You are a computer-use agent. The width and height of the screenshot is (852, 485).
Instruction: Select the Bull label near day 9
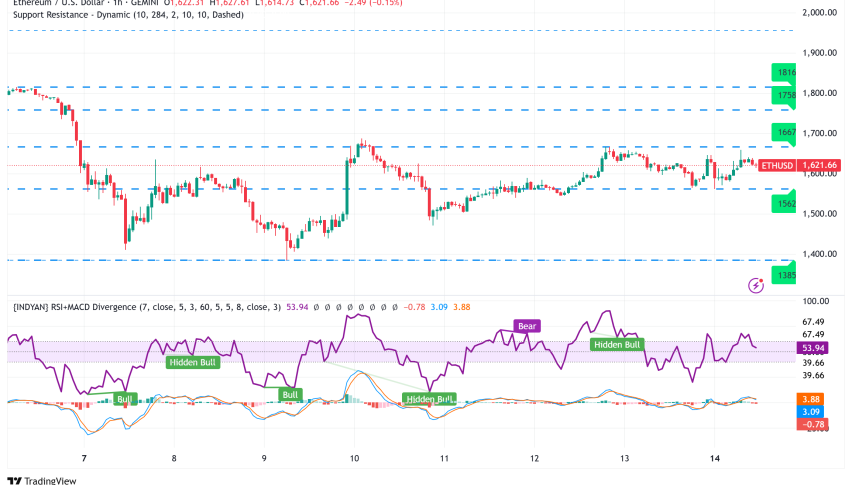290,395
